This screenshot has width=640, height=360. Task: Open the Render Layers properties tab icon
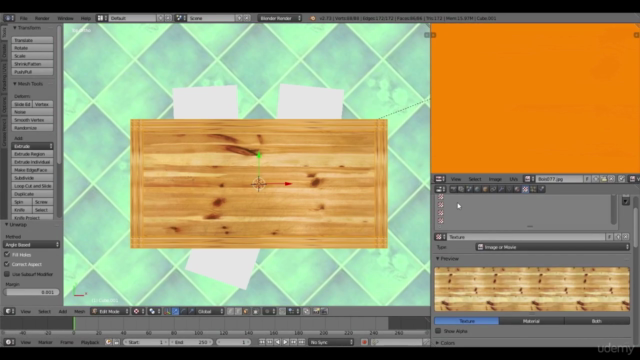[461, 189]
